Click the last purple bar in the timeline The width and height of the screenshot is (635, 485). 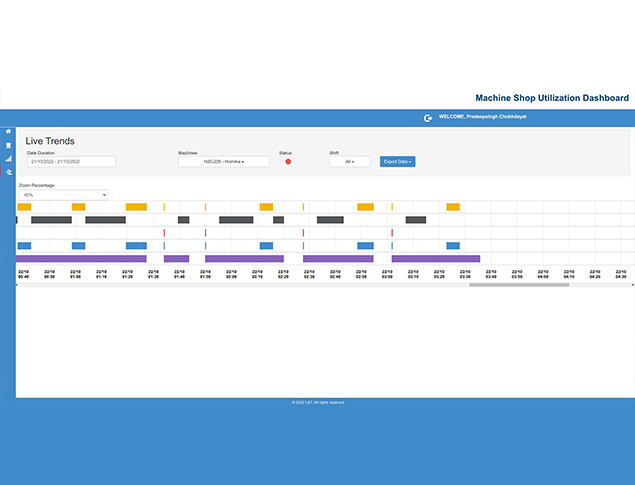(435, 258)
